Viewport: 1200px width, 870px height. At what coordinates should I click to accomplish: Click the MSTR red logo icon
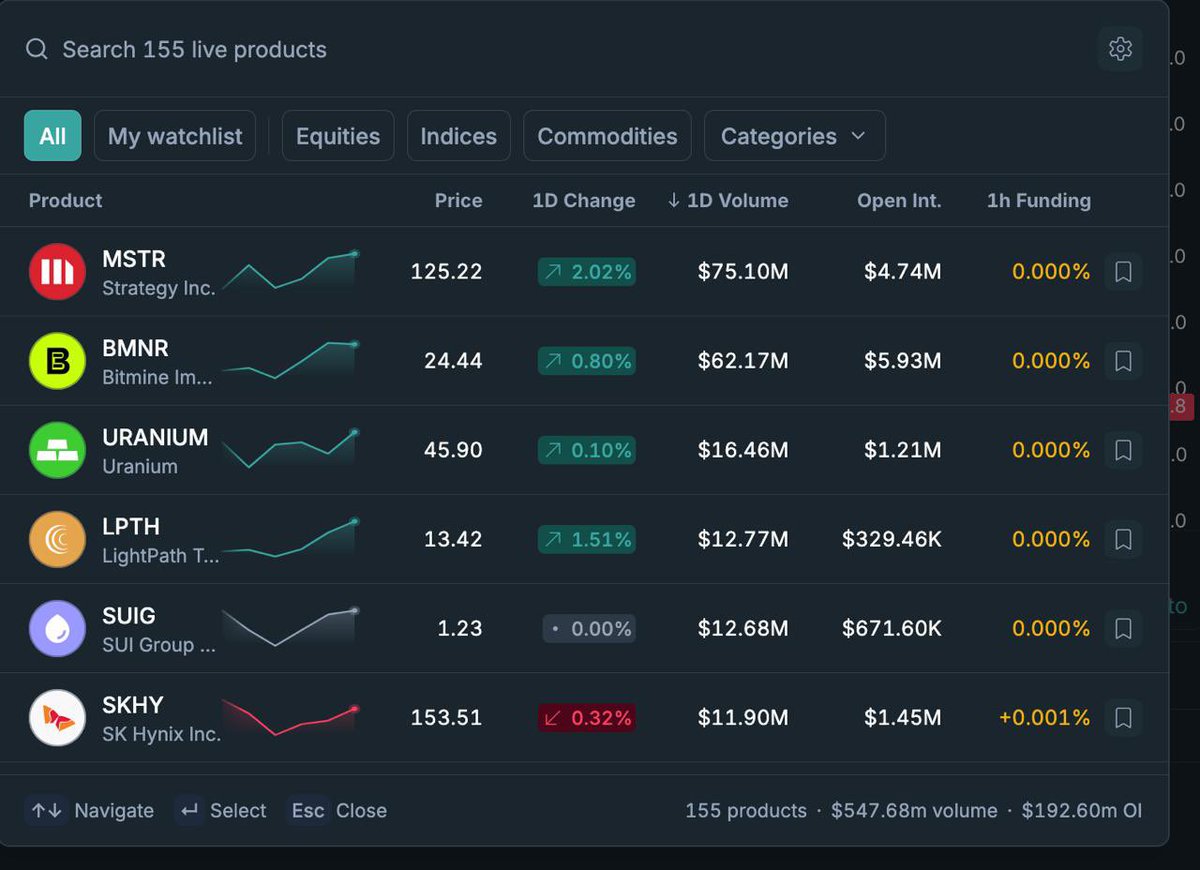(x=57, y=271)
